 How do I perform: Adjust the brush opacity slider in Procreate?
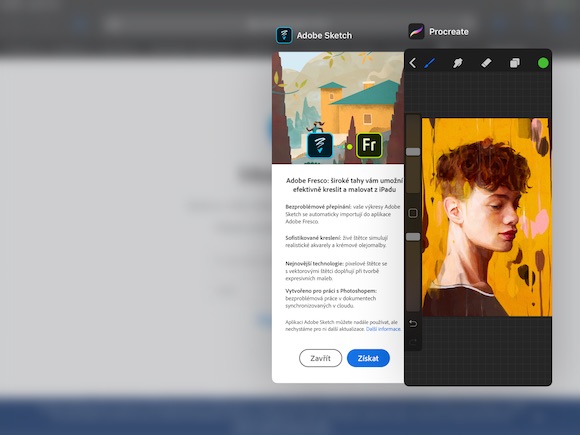click(x=413, y=237)
